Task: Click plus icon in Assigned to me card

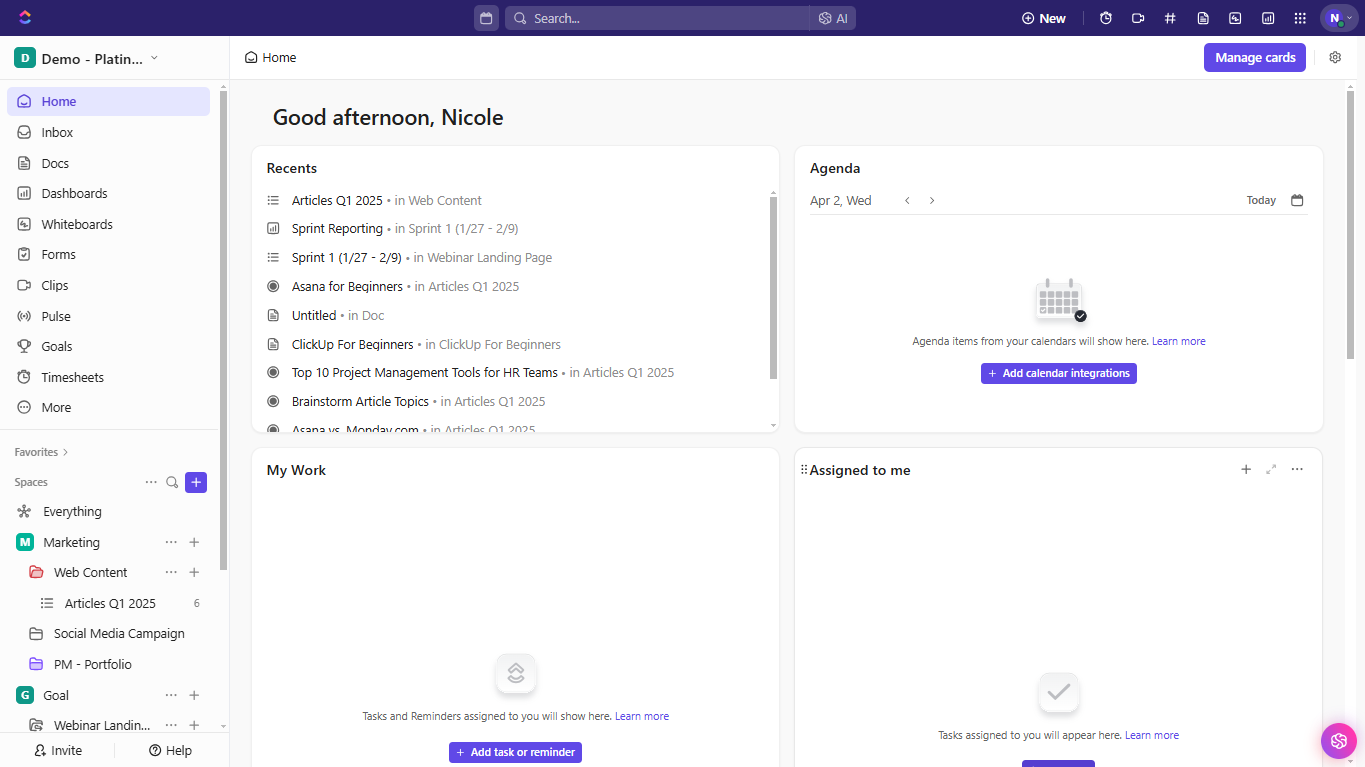Action: 1246,469
